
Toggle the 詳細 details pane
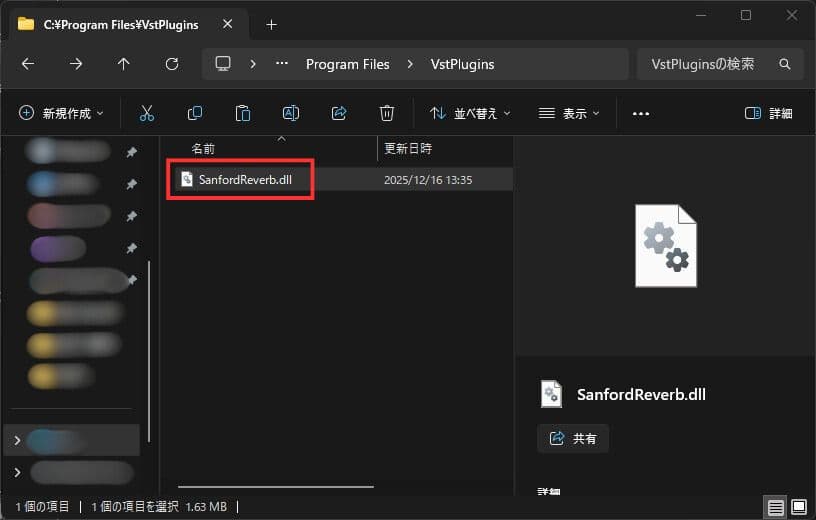click(769, 113)
